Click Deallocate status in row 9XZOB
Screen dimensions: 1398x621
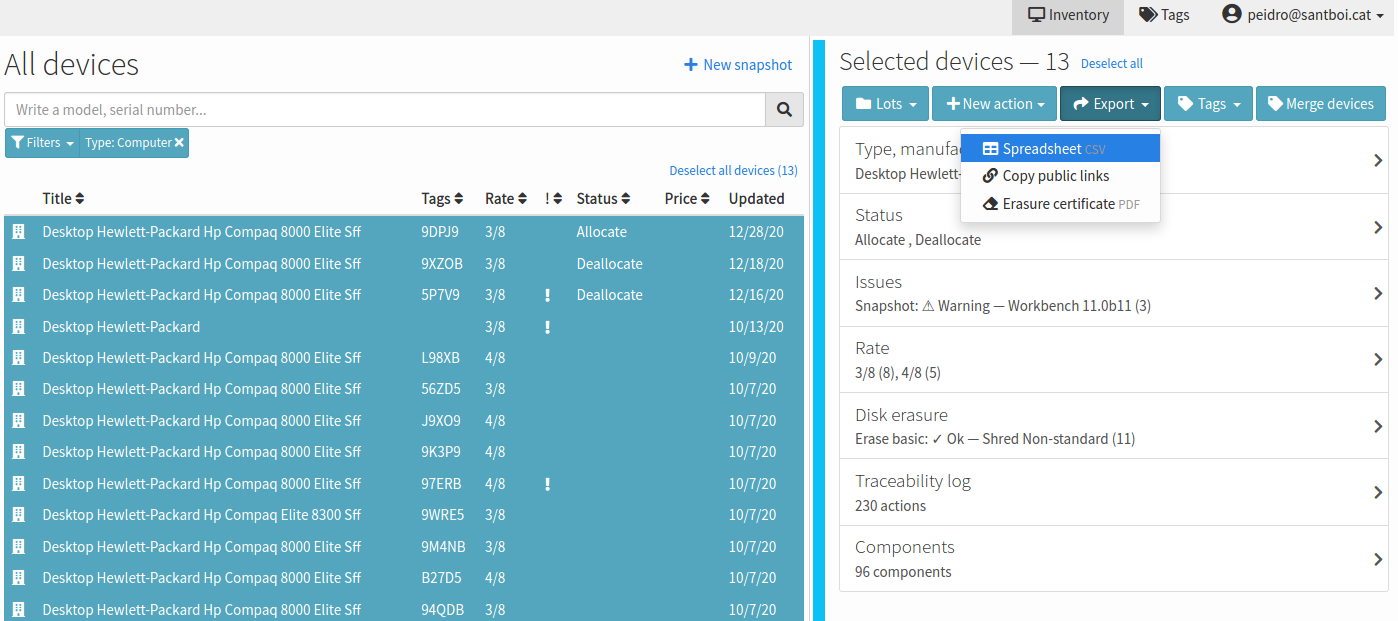coord(609,264)
